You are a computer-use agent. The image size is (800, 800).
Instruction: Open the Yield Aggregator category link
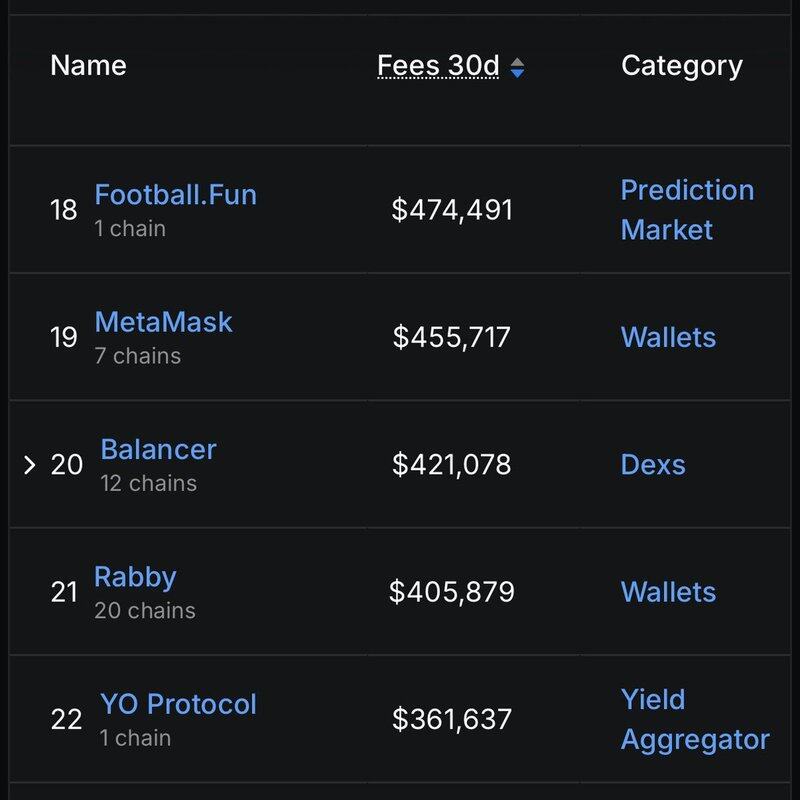click(x=694, y=720)
